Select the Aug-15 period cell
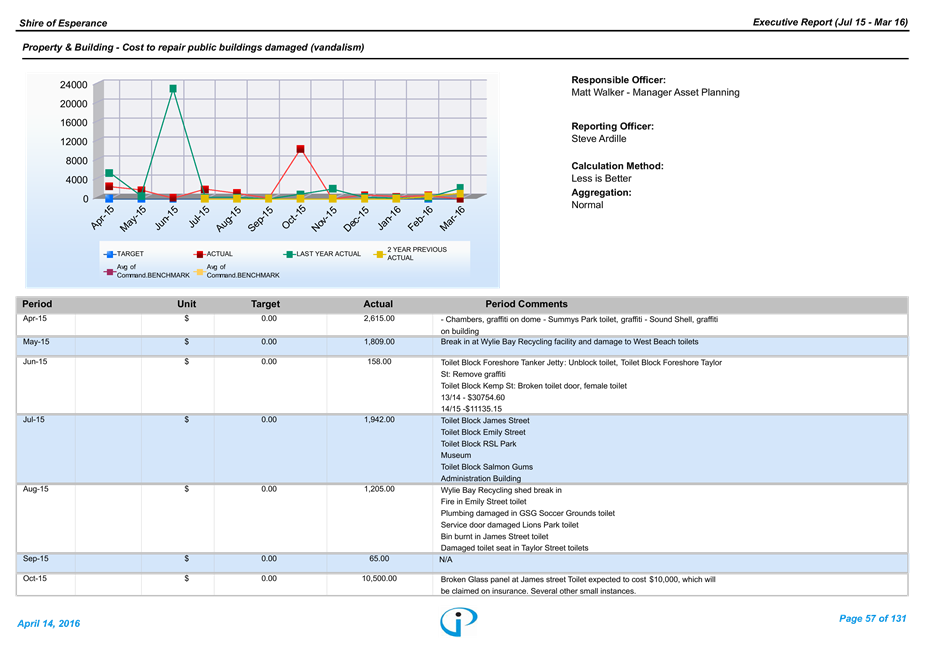928x657 pixels. [36, 489]
